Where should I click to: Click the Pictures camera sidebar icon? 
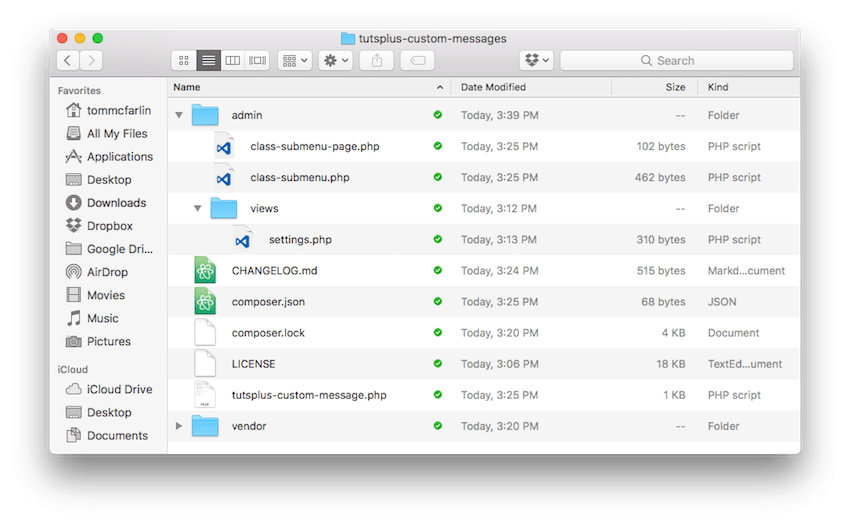(73, 342)
